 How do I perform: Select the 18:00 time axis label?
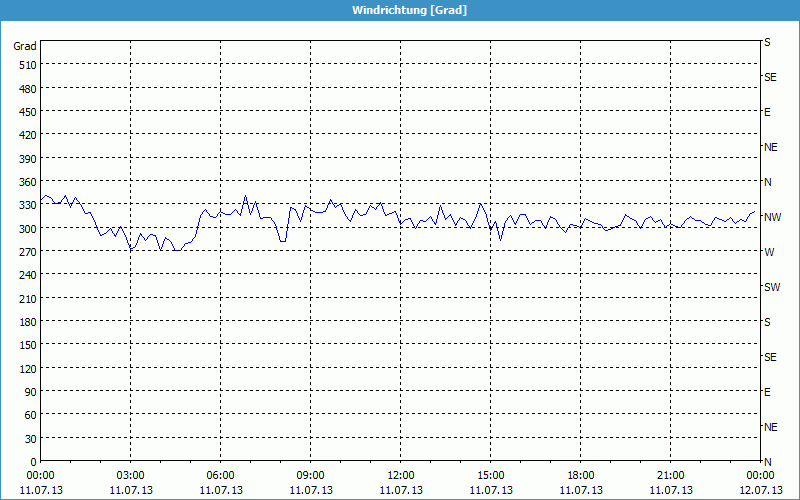581,475
